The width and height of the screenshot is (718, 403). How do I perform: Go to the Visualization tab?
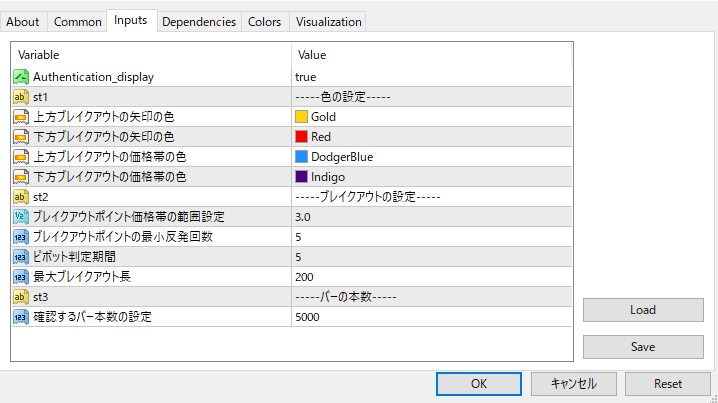click(329, 21)
